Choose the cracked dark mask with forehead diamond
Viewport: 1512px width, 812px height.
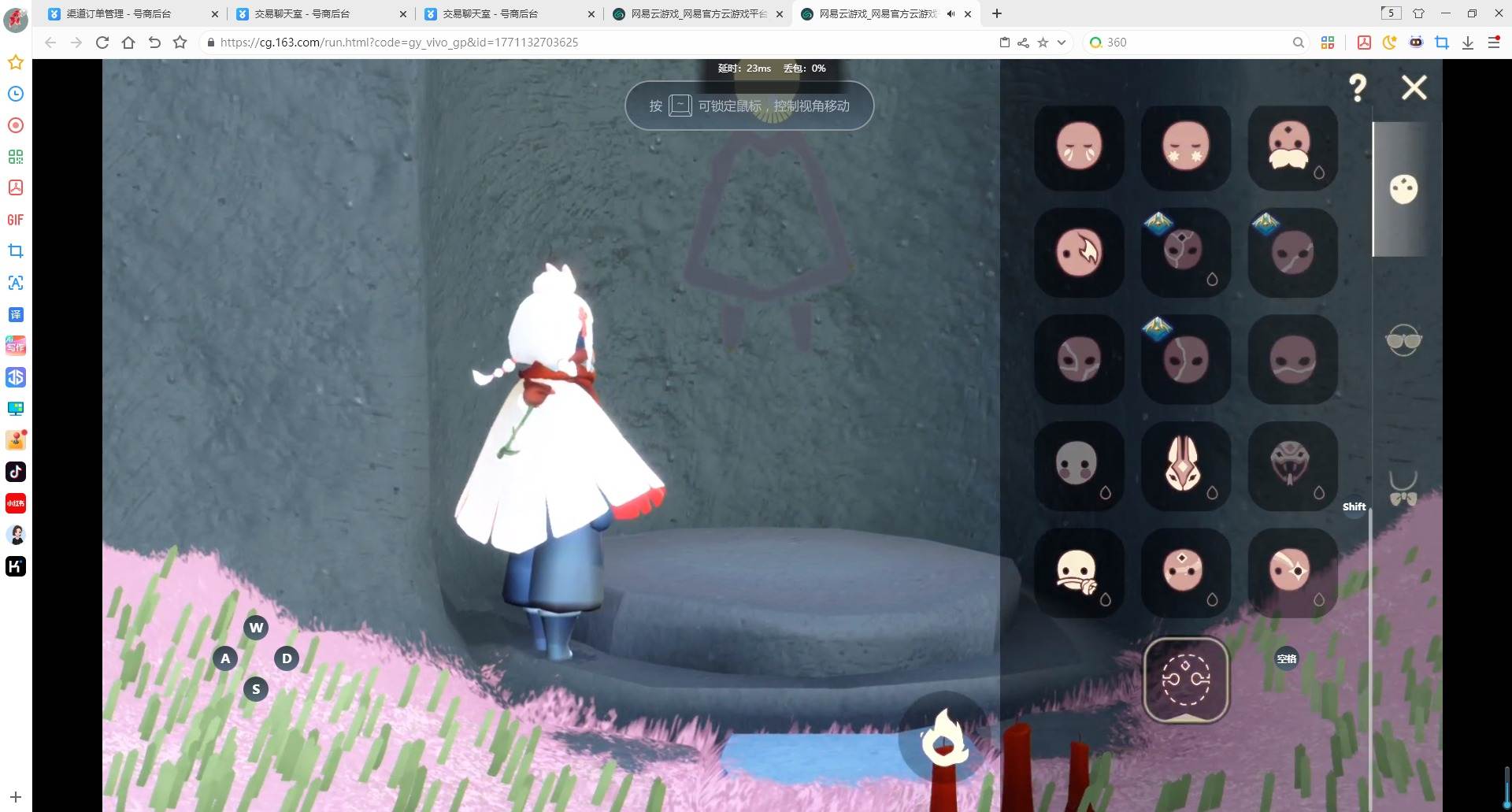tap(1186, 253)
